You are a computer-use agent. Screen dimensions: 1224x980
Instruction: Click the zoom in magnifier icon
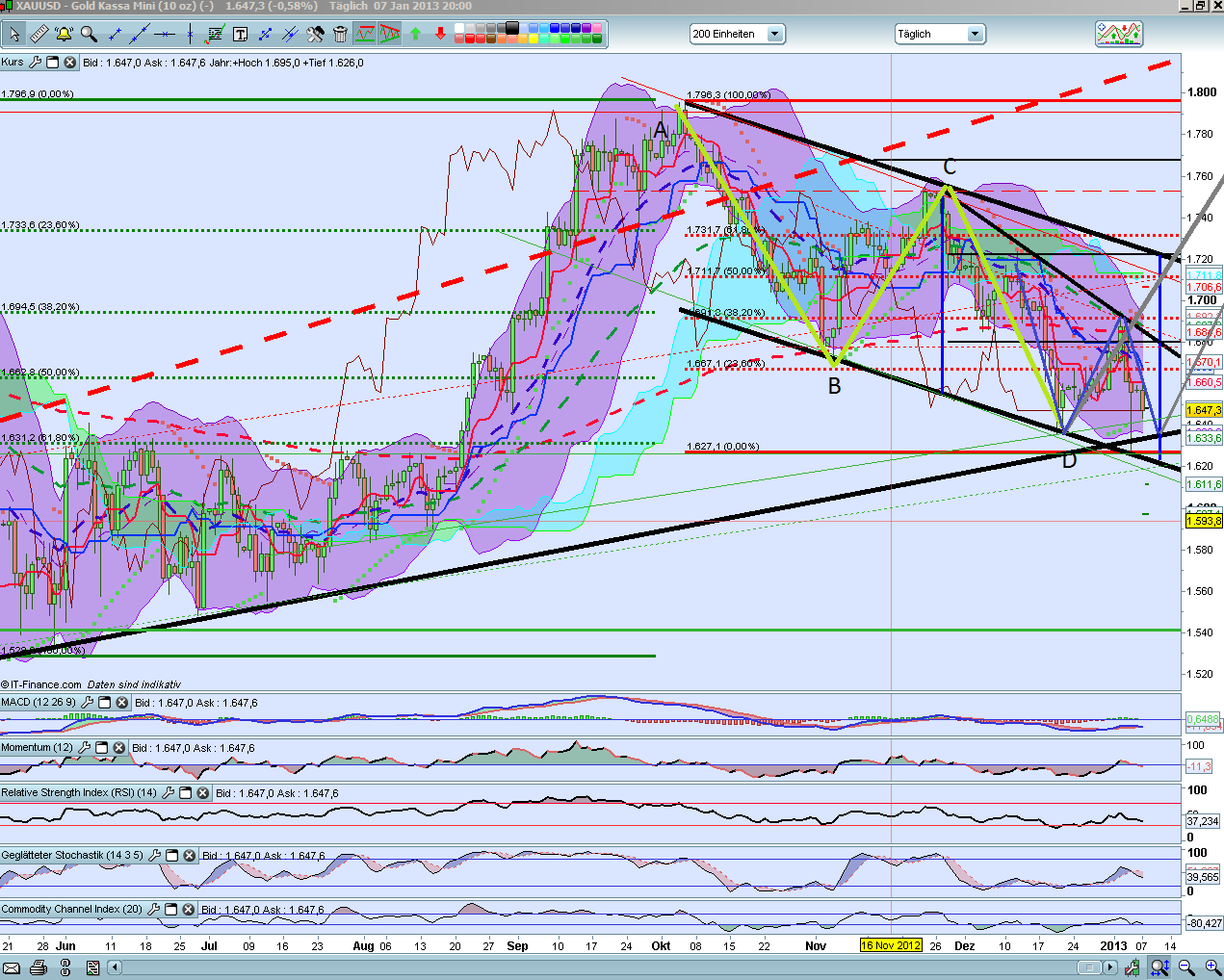pyautogui.click(x=1212, y=967)
